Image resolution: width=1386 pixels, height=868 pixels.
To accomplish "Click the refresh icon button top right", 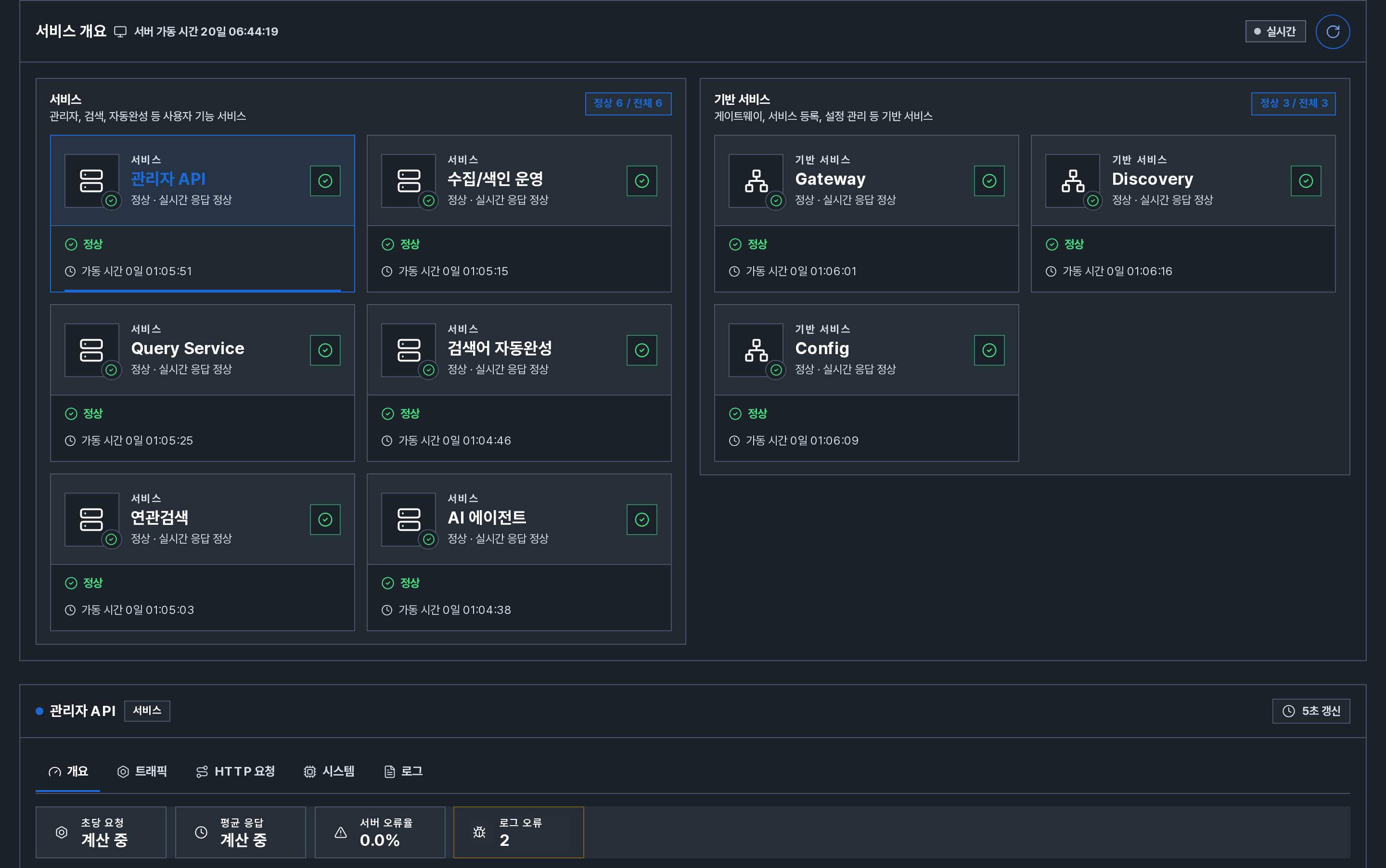I will coord(1332,32).
